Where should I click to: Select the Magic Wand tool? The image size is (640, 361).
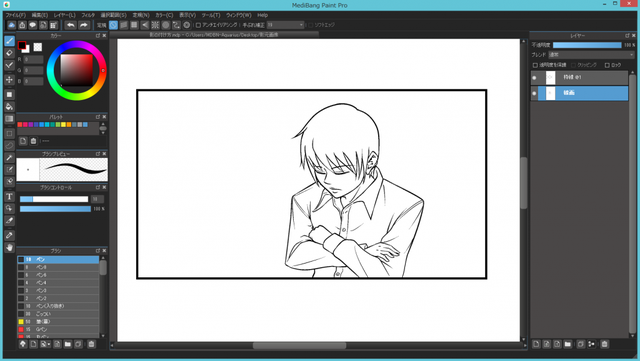coord(9,158)
